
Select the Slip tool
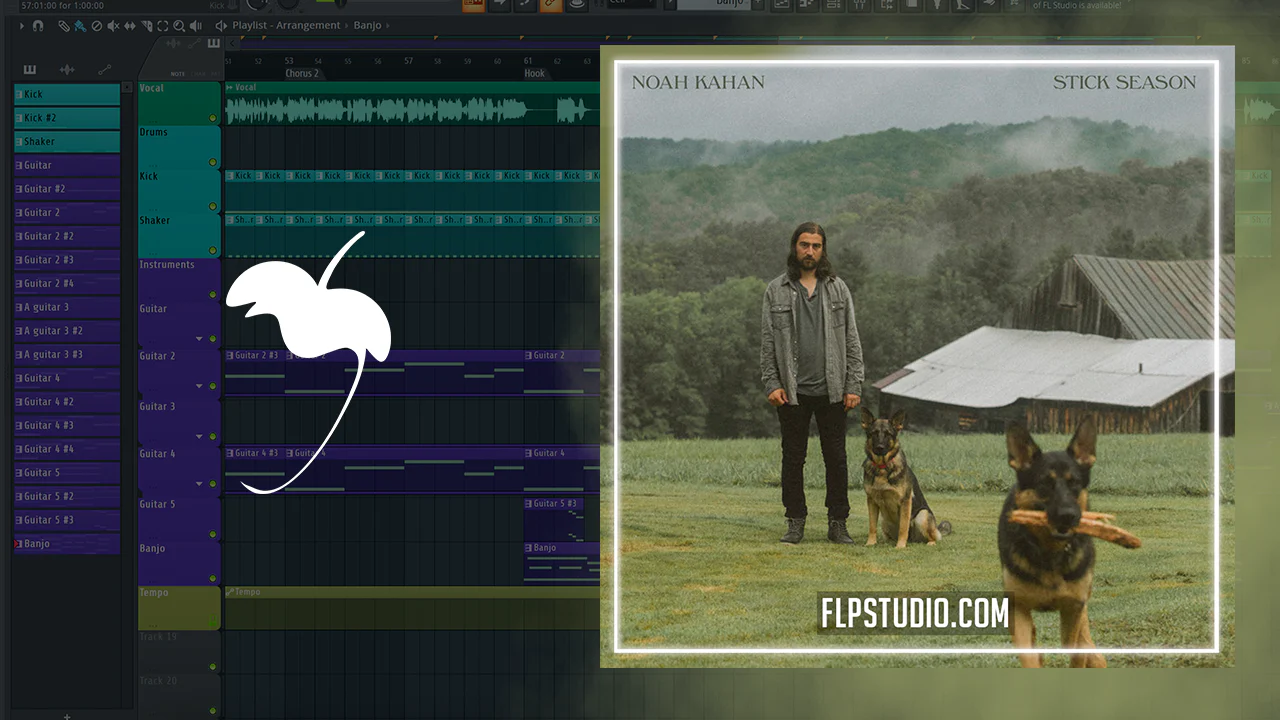[129, 25]
